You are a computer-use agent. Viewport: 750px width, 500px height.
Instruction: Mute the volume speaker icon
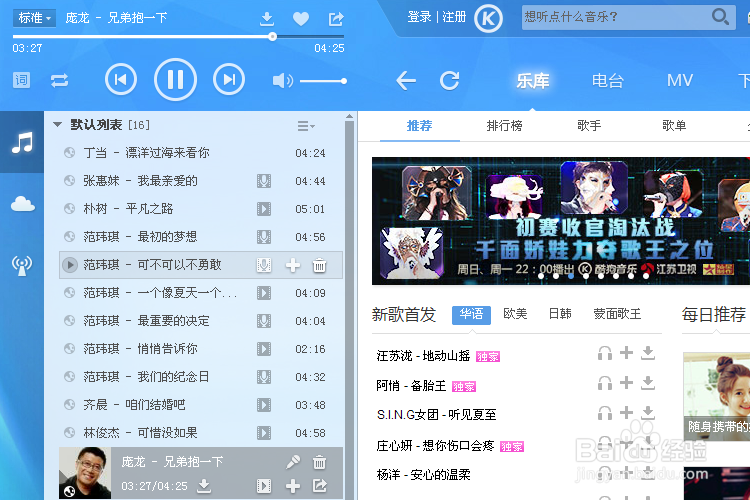pos(282,80)
